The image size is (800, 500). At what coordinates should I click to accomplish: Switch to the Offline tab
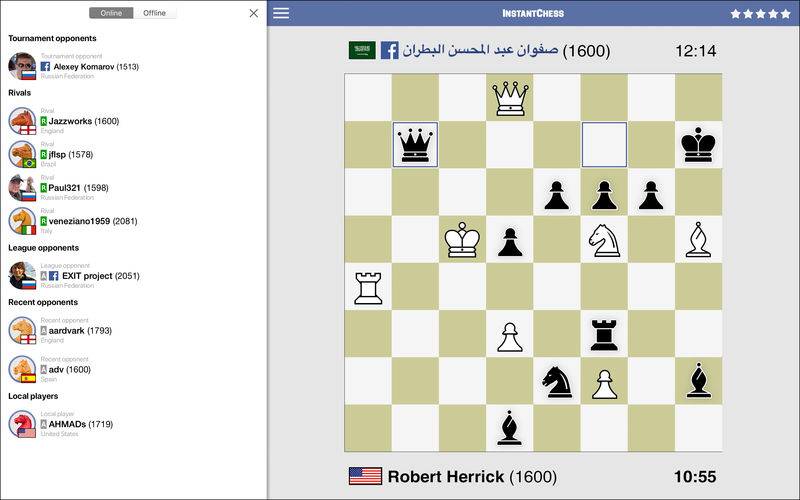tap(155, 13)
